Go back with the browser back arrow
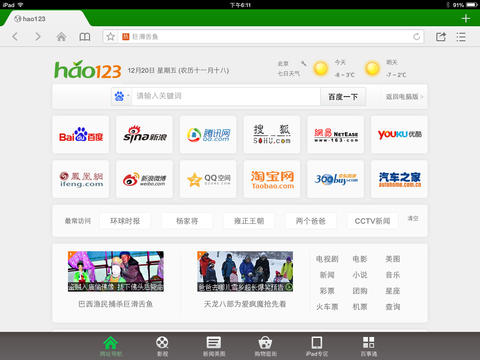Viewport: 480px width, 360px height. (x=15, y=36)
